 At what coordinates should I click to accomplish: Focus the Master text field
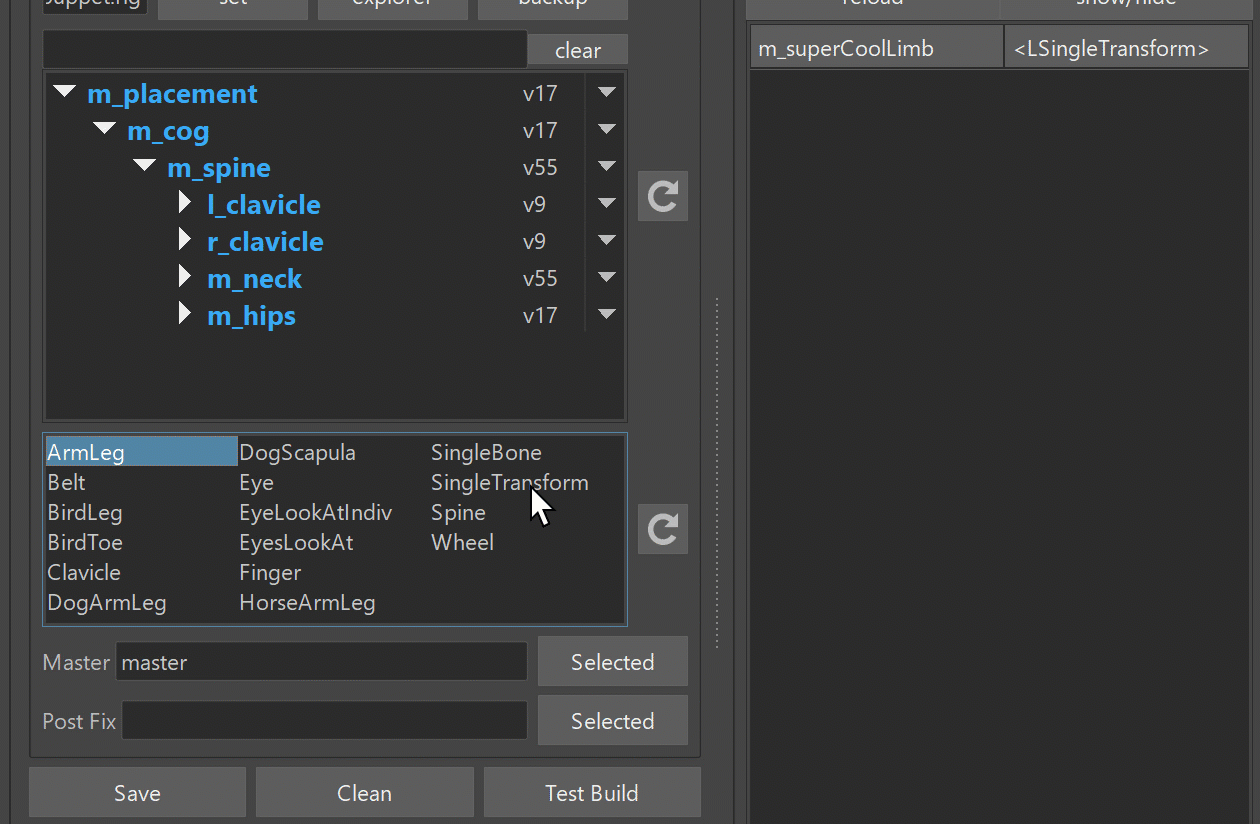pyautogui.click(x=321, y=662)
